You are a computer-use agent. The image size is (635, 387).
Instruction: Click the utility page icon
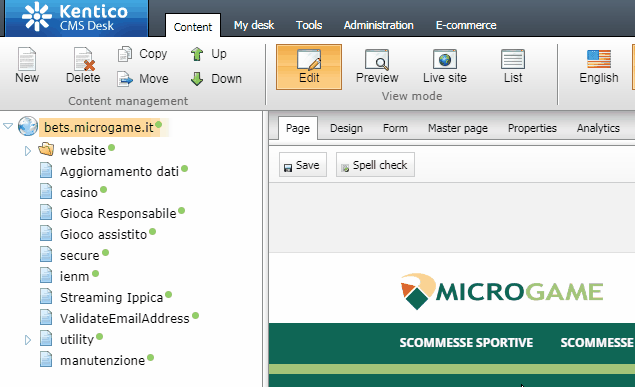[x=46, y=339]
